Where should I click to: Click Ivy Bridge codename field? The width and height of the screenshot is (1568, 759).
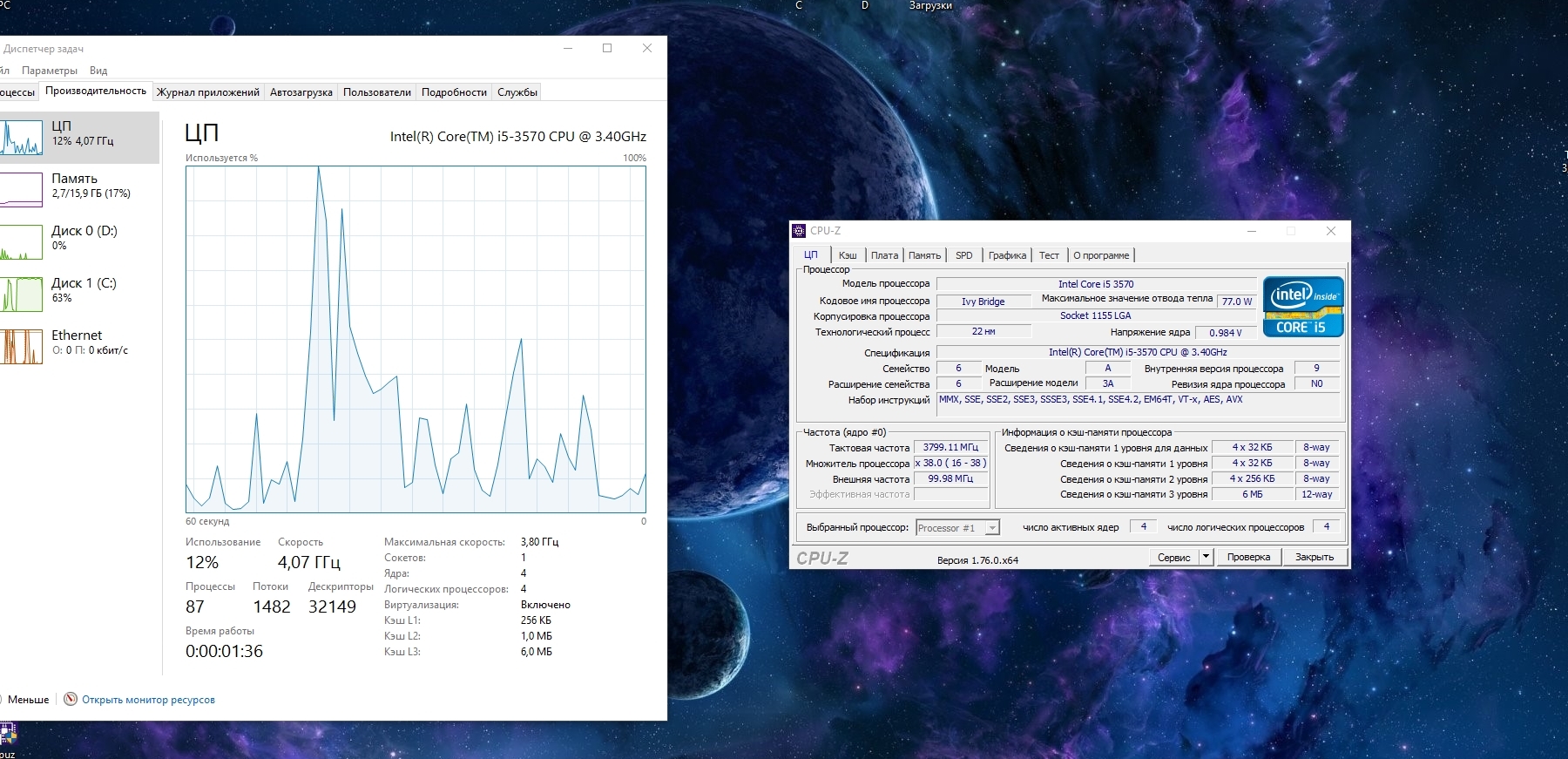[x=983, y=302]
